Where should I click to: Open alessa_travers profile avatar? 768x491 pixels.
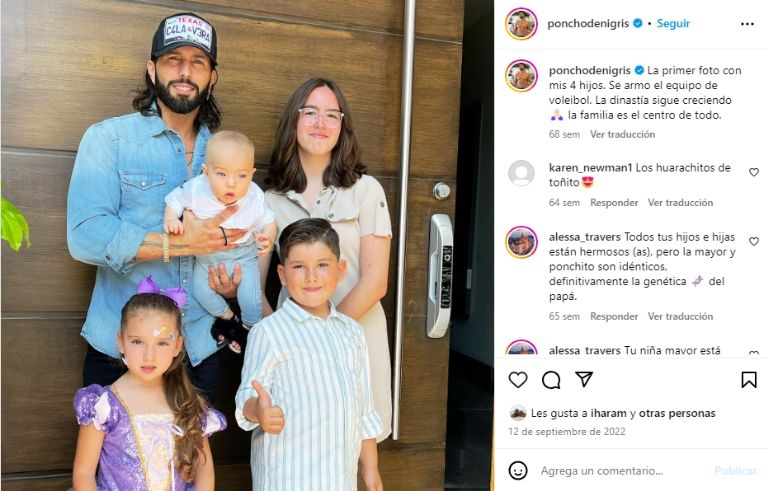coord(521,242)
